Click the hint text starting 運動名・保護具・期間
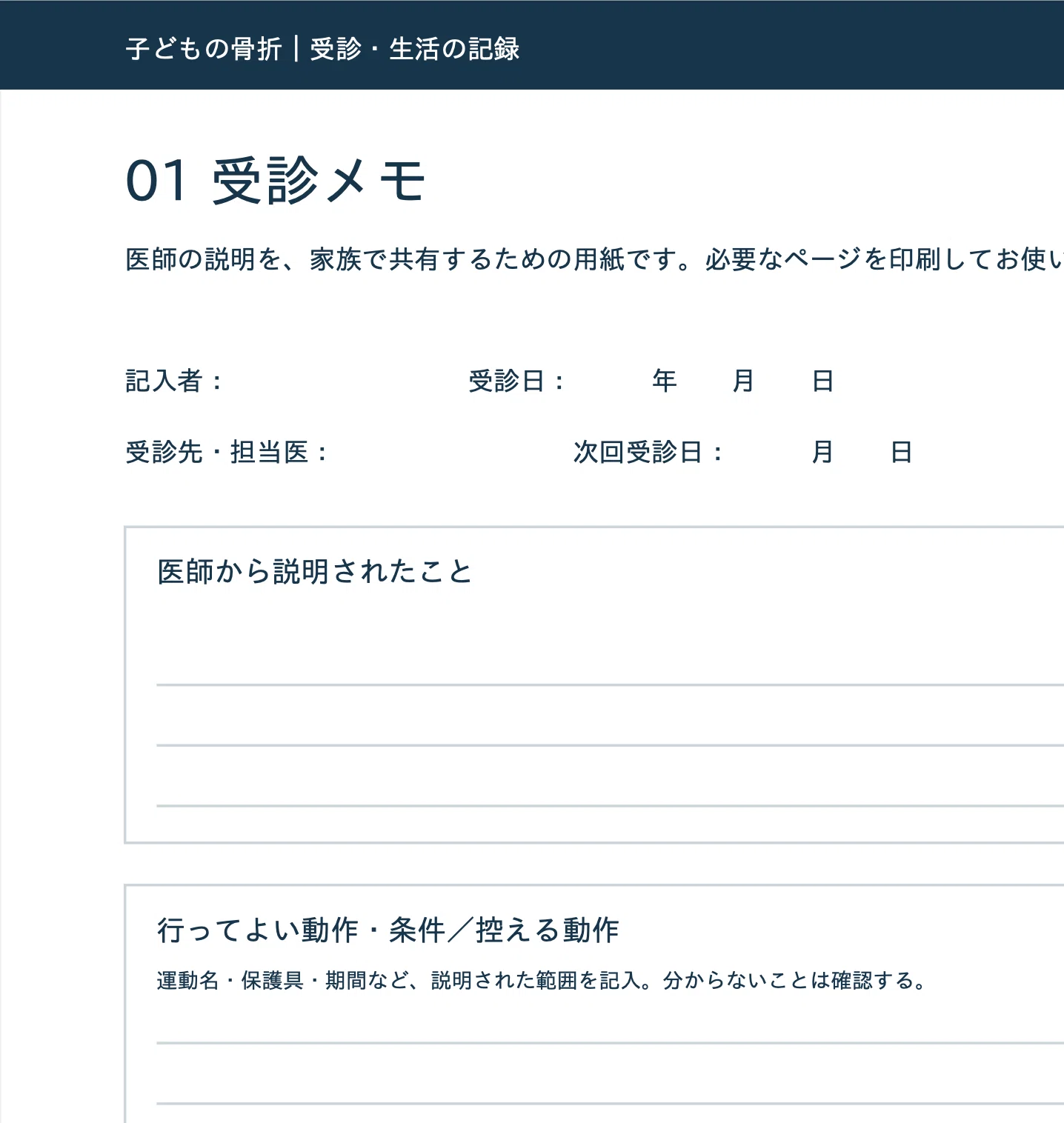Image resolution: width=1064 pixels, height=1123 pixels. (542, 981)
